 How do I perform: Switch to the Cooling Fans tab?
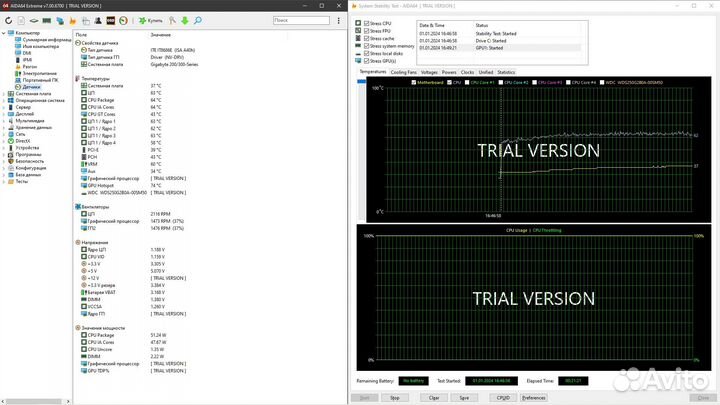click(x=404, y=73)
